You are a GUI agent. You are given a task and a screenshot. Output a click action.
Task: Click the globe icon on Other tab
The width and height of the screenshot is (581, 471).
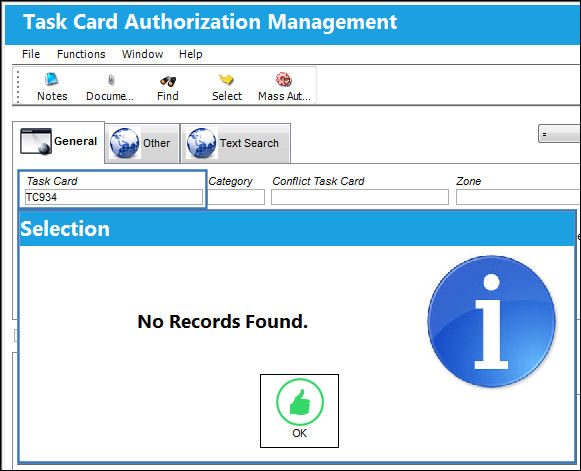(125, 143)
